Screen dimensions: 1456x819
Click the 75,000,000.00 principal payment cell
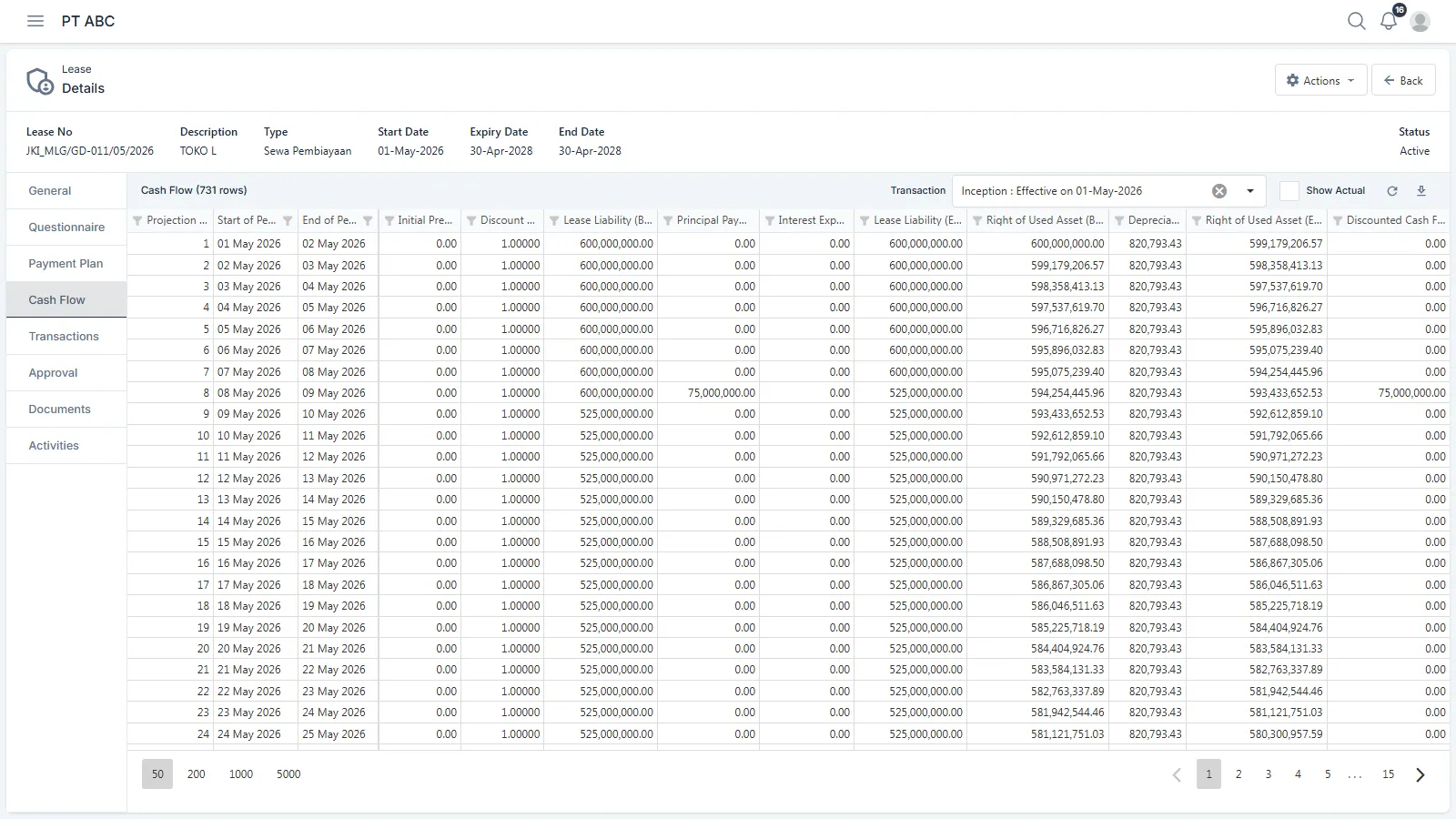[708, 393]
